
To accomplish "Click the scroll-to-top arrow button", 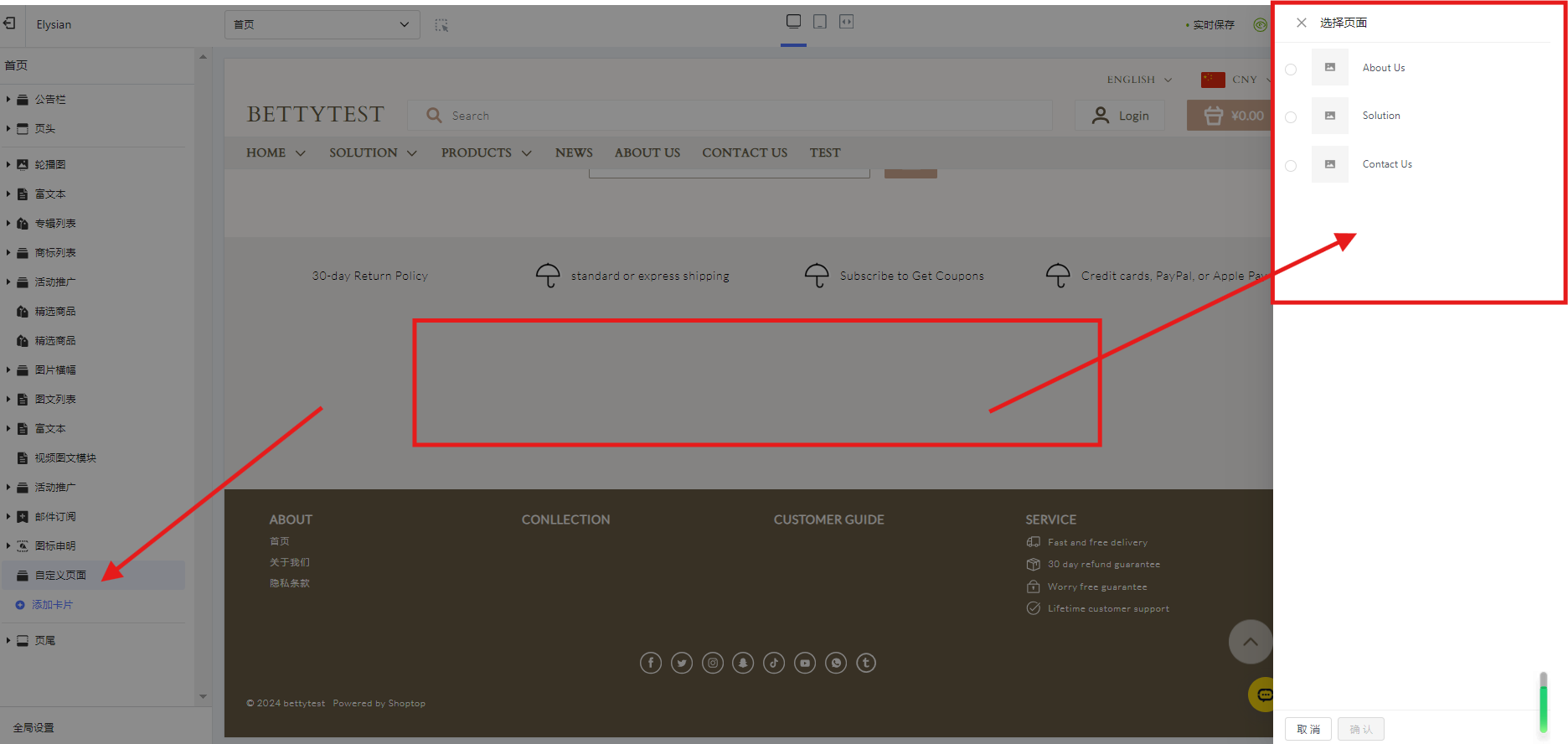I will (1250, 642).
